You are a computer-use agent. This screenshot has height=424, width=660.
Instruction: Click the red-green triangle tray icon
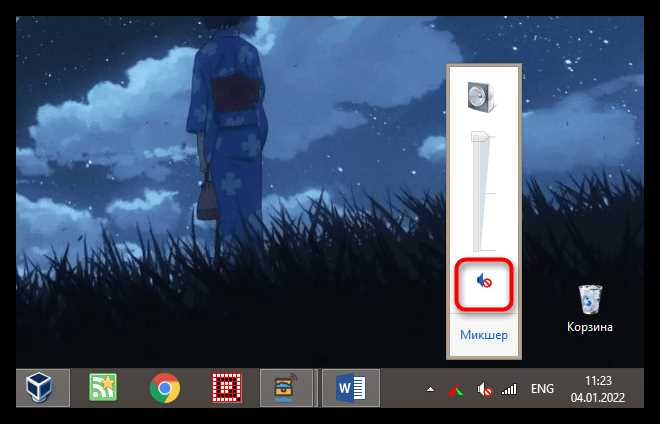pyautogui.click(x=455, y=391)
